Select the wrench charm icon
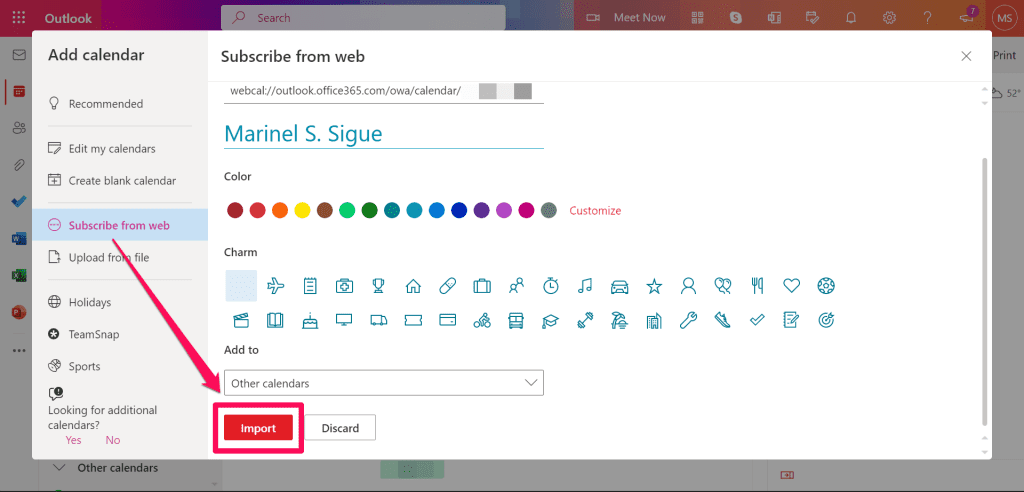Image resolution: width=1024 pixels, height=492 pixels. tap(688, 321)
